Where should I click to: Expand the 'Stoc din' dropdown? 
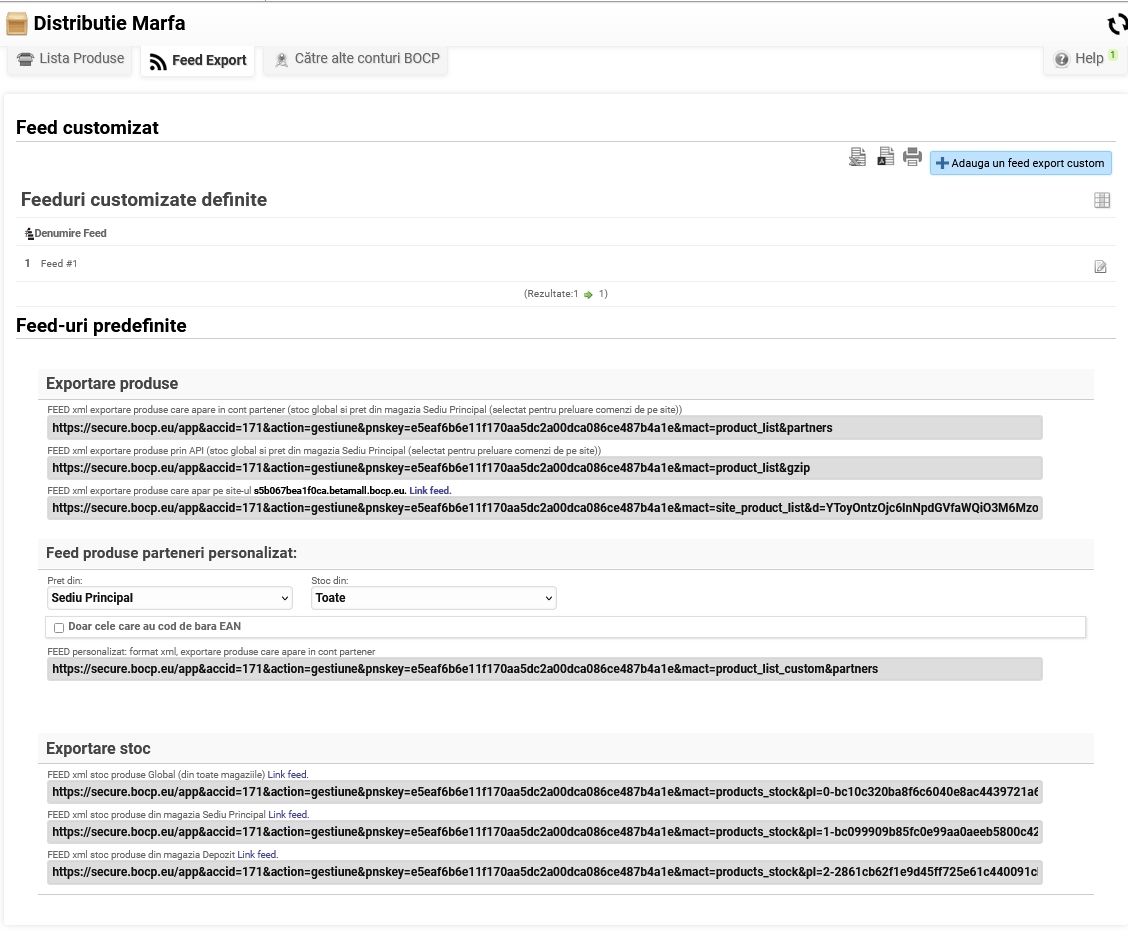click(x=434, y=598)
